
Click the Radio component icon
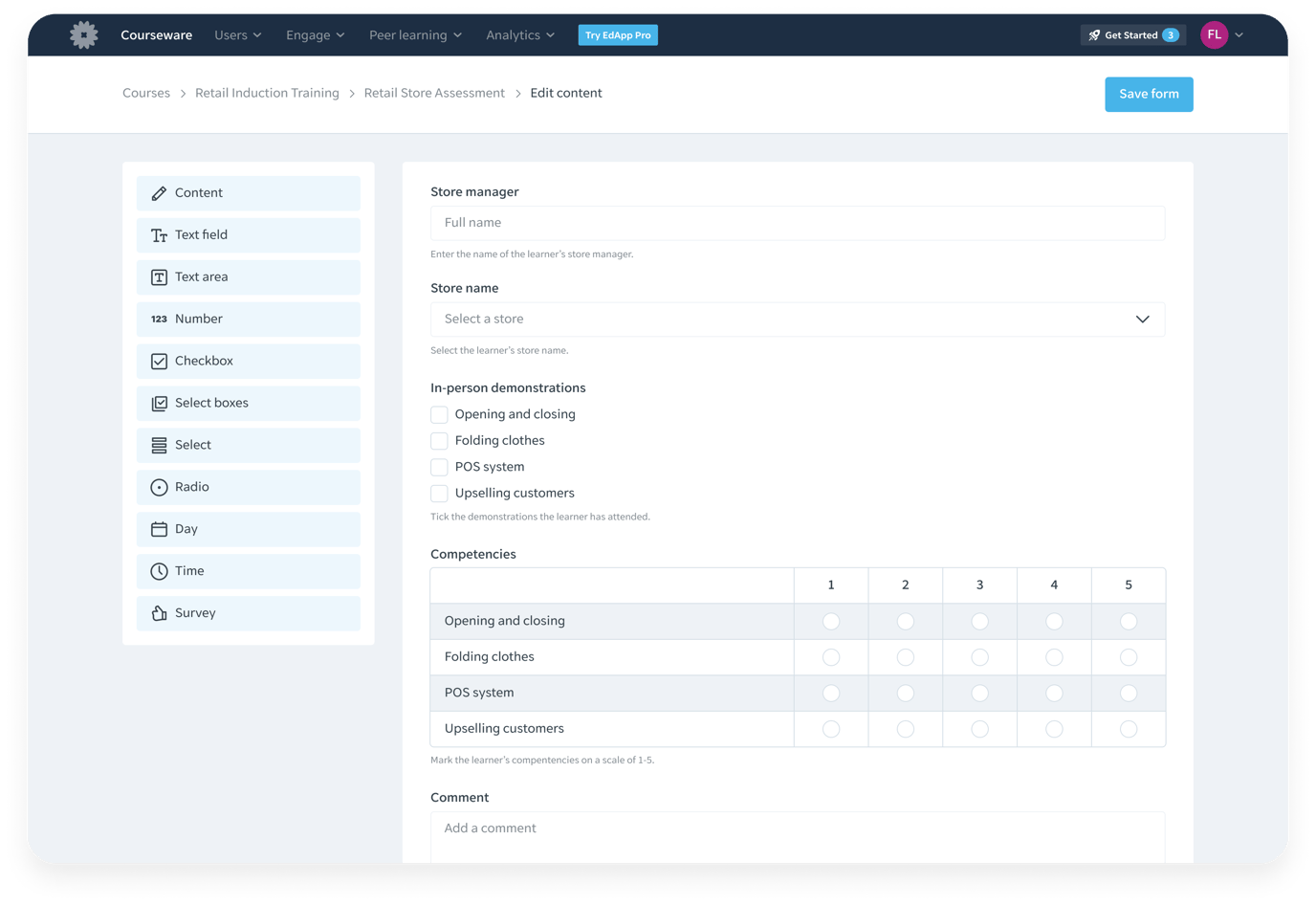point(159,488)
